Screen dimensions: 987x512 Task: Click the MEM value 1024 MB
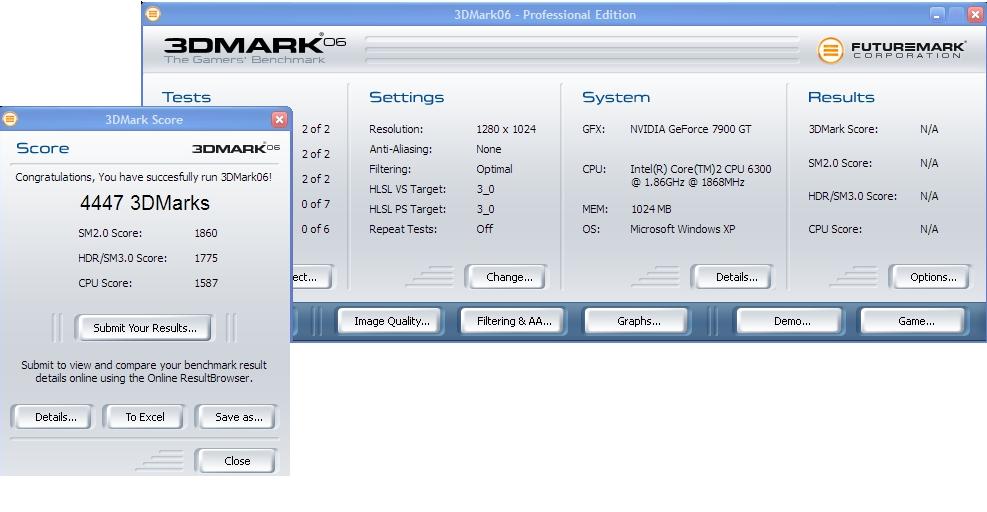tap(651, 209)
